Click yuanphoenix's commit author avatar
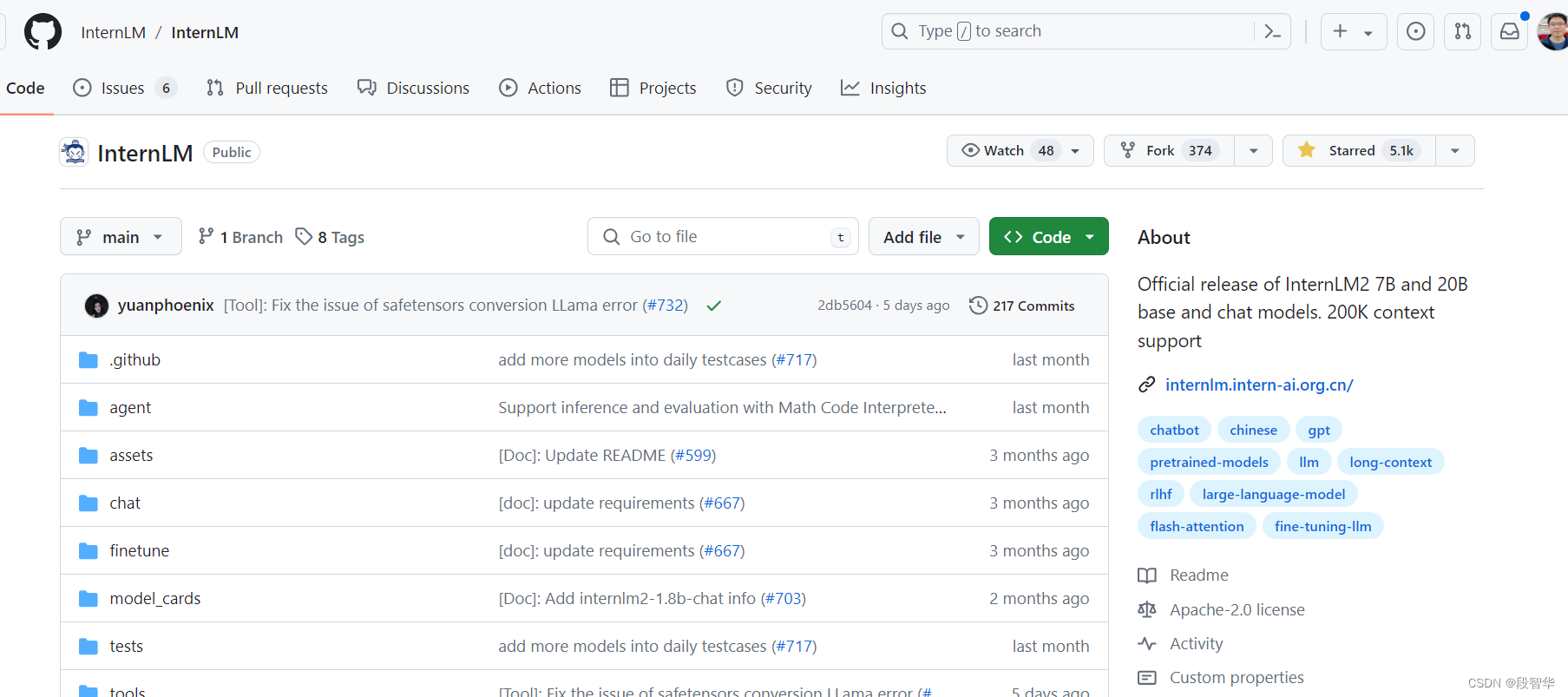The height and width of the screenshot is (697, 1568). [96, 306]
